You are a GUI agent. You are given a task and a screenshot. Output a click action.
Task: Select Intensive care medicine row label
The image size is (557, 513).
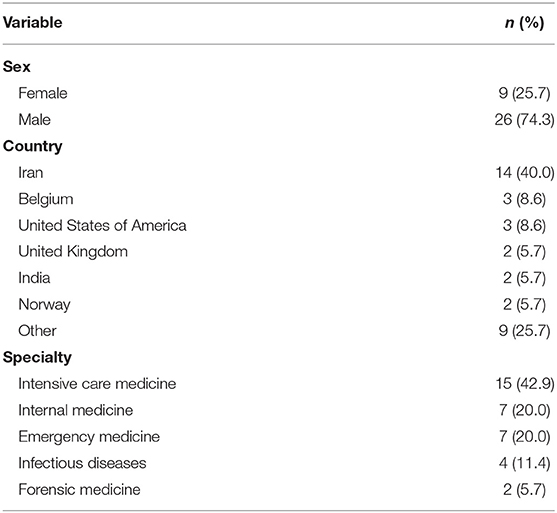[x=97, y=384]
